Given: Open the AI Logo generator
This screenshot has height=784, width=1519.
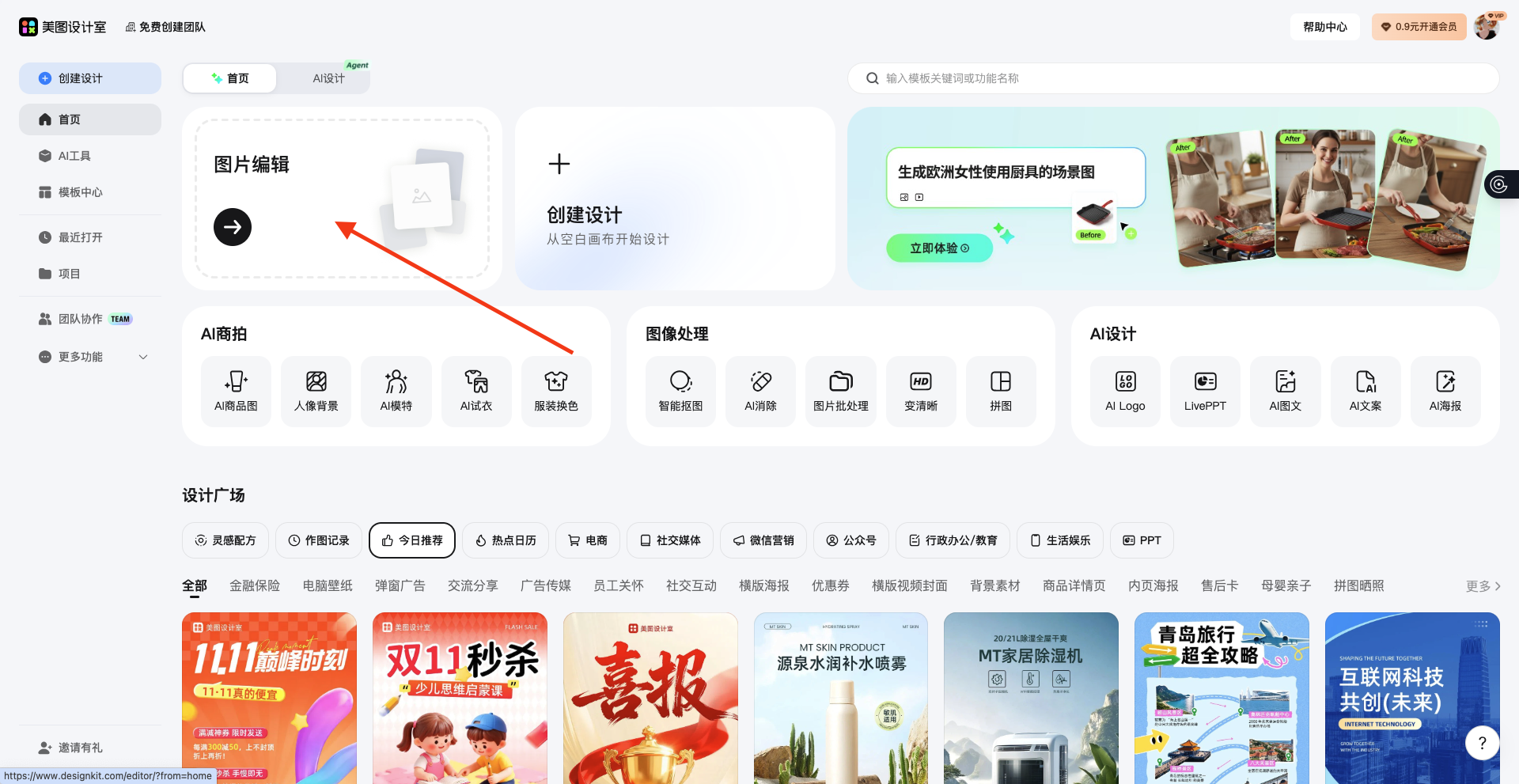Looking at the screenshot, I should tap(1125, 392).
